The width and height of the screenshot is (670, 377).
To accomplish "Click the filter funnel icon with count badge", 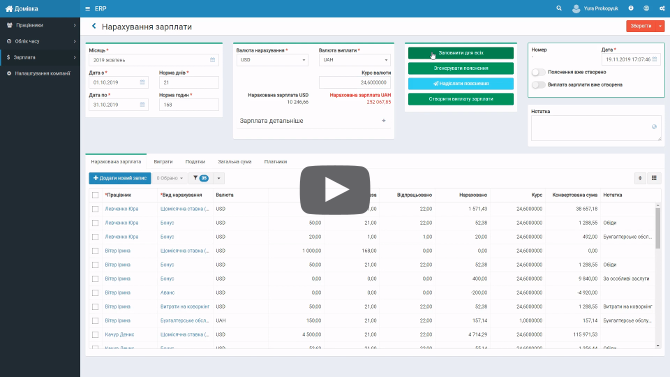I will [x=200, y=178].
